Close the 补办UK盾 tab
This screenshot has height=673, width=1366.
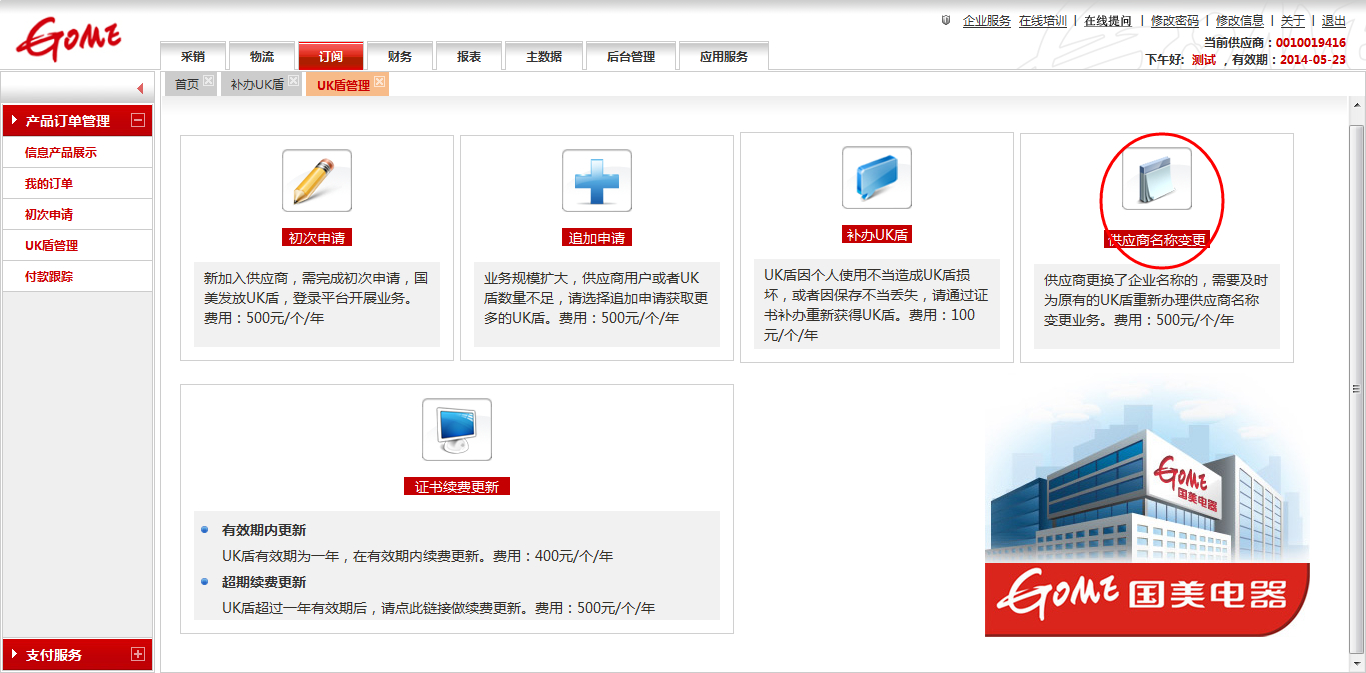(293, 81)
